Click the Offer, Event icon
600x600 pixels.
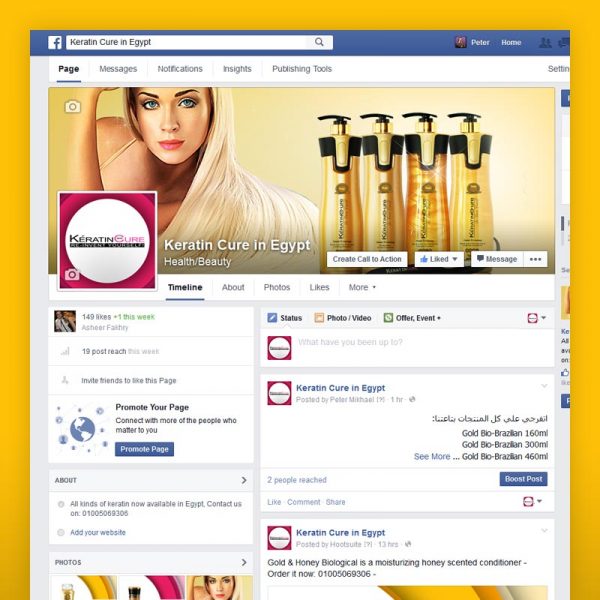[x=388, y=318]
